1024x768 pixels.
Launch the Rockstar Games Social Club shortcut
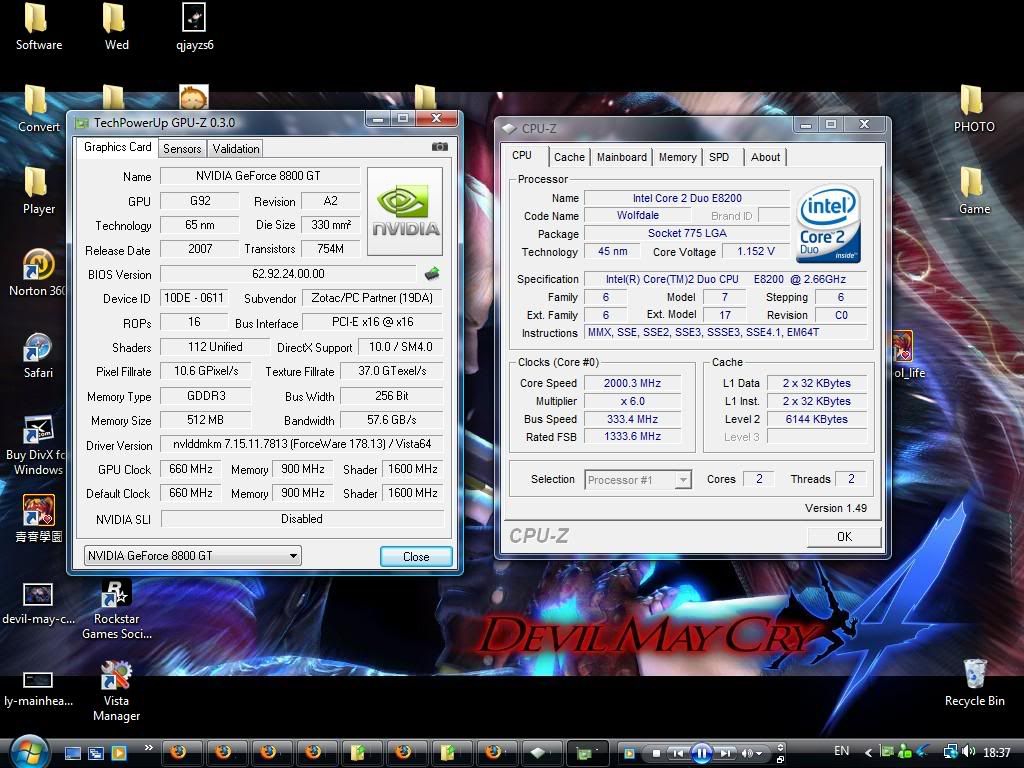pyautogui.click(x=116, y=609)
